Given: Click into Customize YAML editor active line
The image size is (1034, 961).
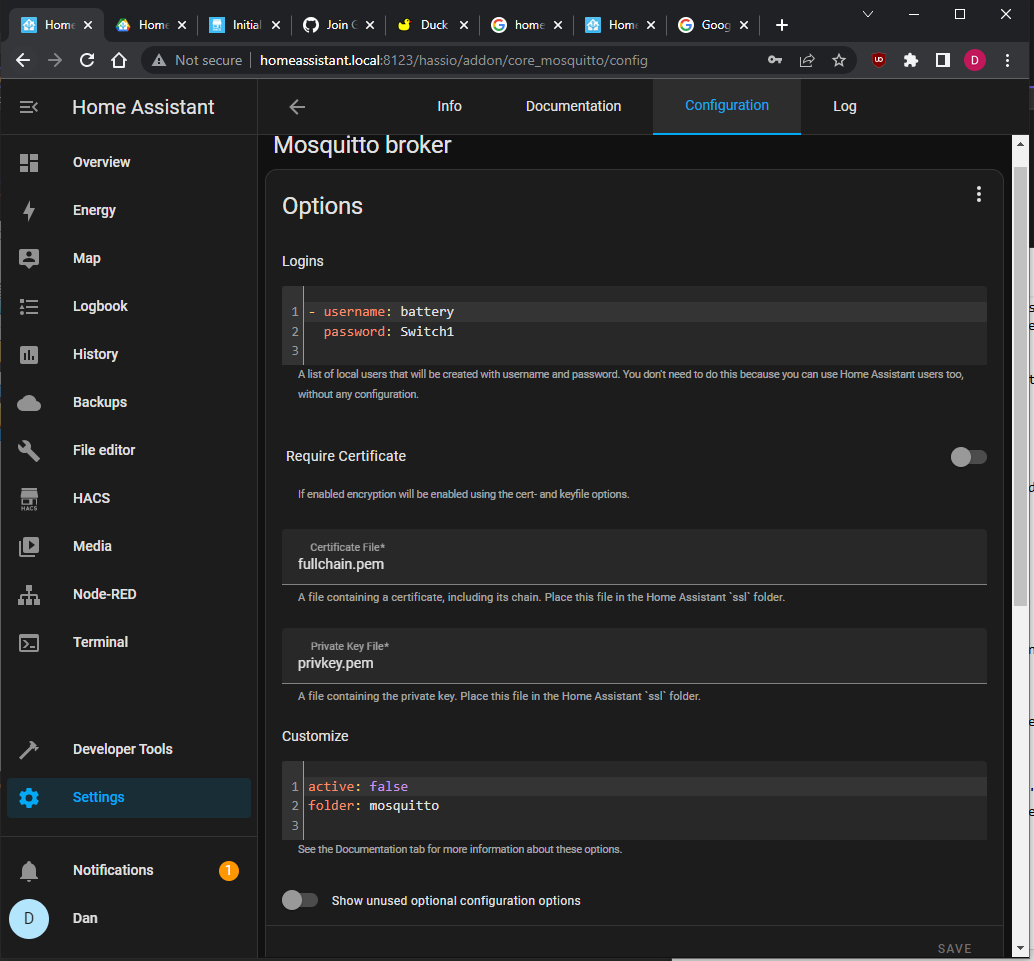Looking at the screenshot, I should tap(646, 786).
